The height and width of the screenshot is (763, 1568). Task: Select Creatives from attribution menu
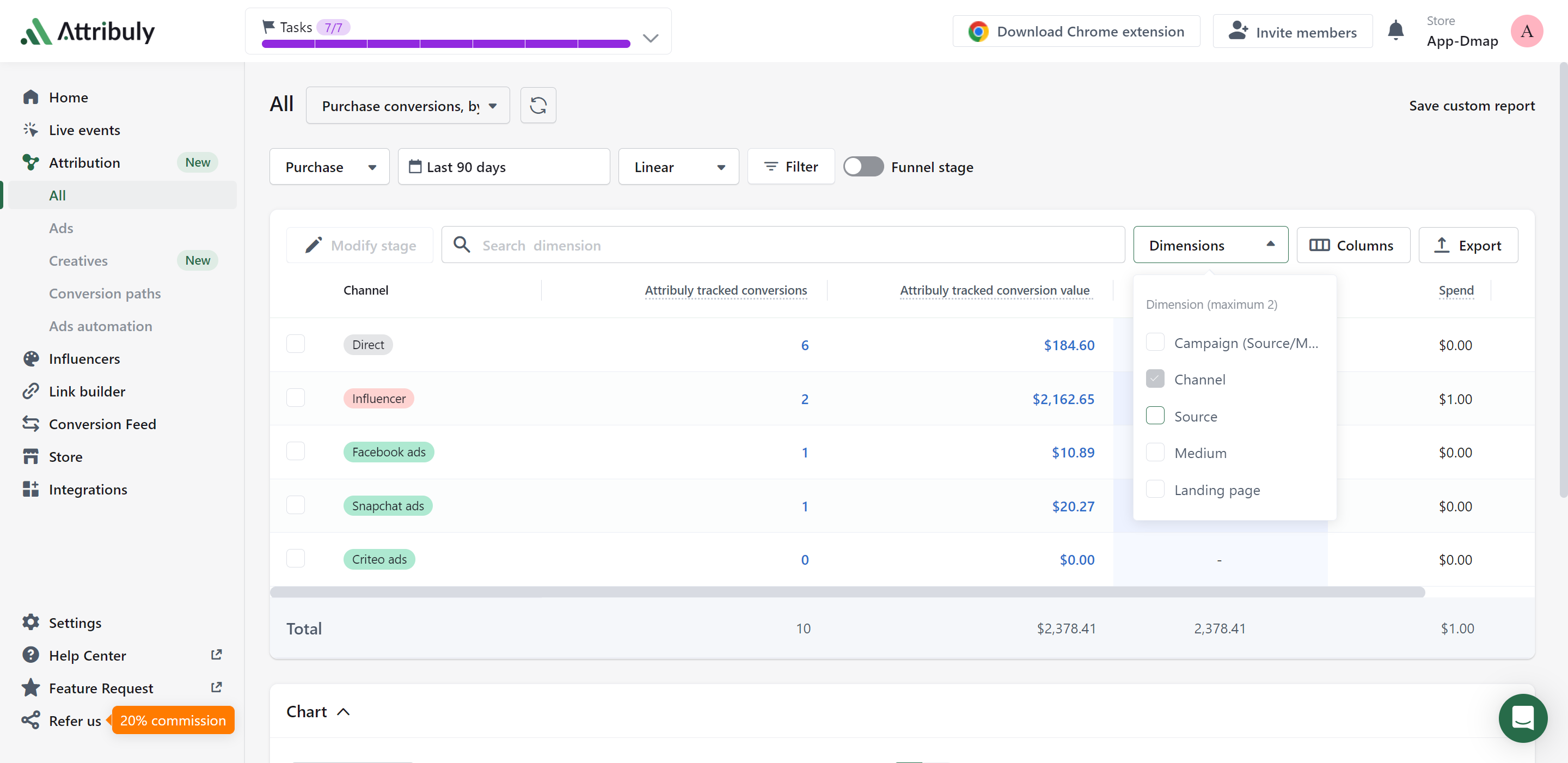pyautogui.click(x=78, y=260)
